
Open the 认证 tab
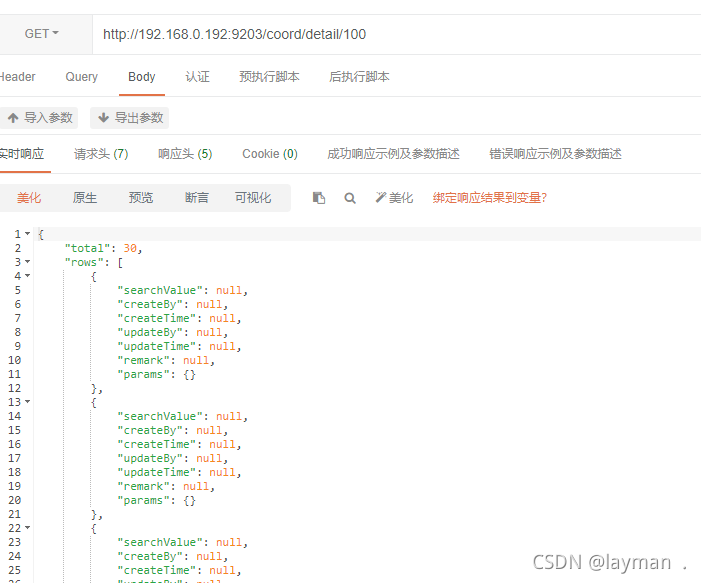(x=198, y=77)
